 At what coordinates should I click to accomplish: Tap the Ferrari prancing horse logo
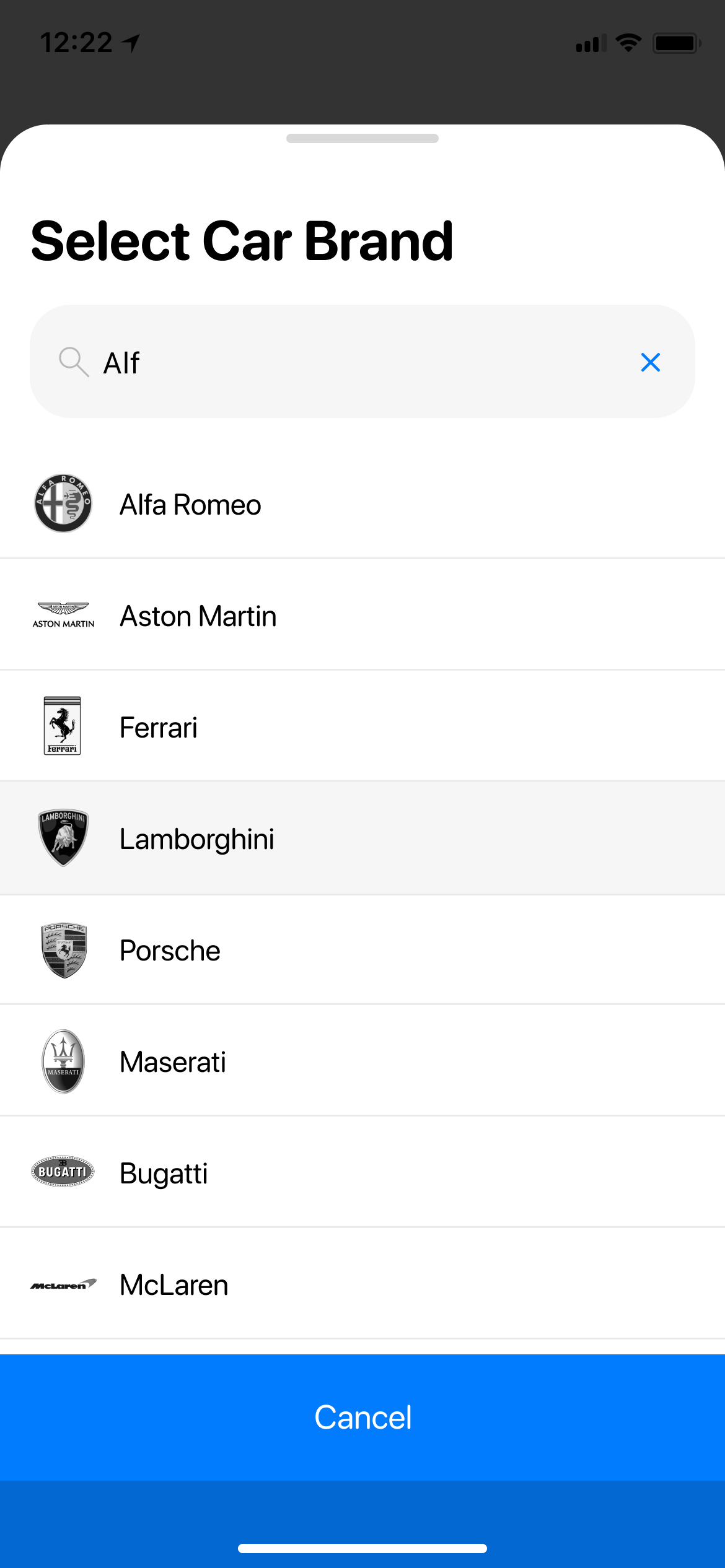63,726
